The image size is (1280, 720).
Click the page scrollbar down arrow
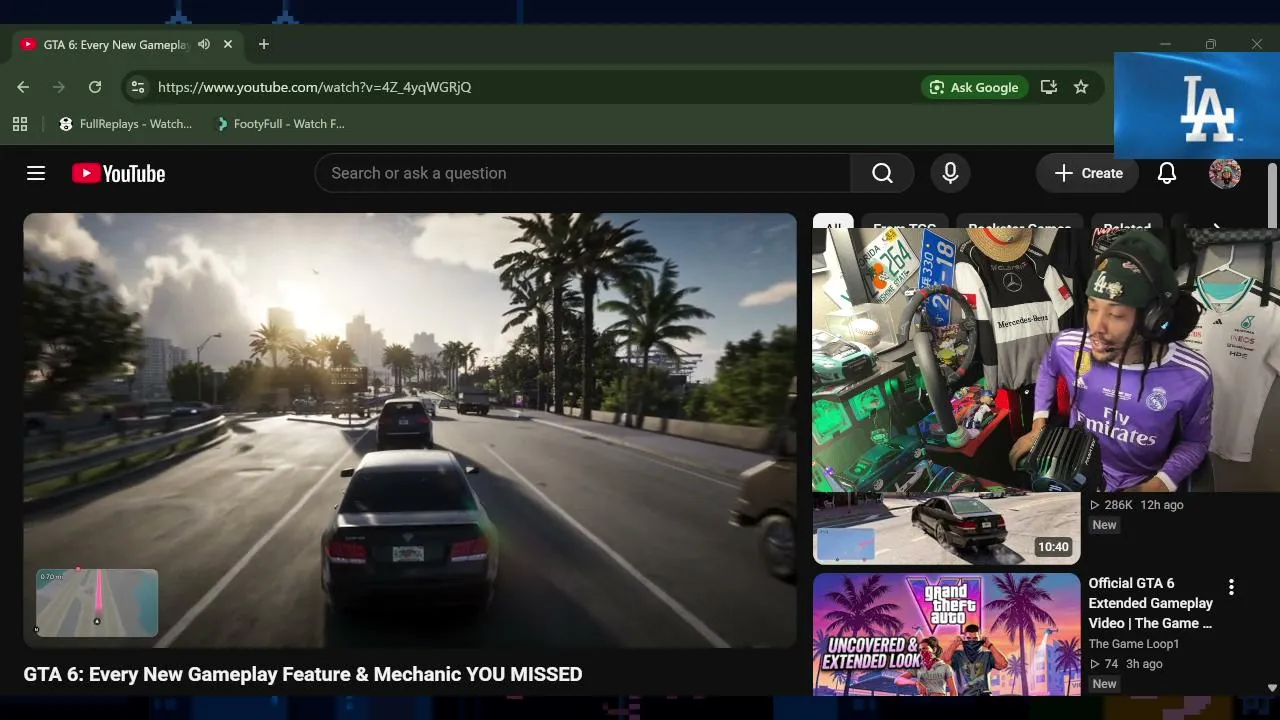tap(1272, 688)
